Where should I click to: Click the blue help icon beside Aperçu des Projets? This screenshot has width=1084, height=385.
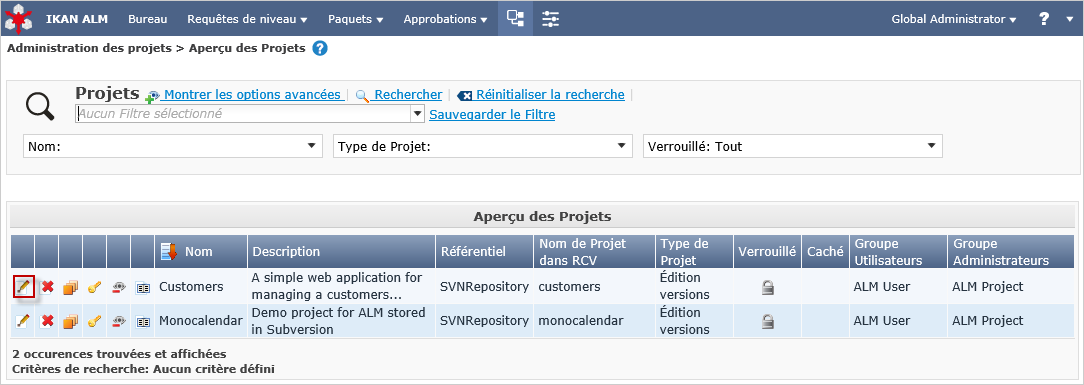point(319,48)
